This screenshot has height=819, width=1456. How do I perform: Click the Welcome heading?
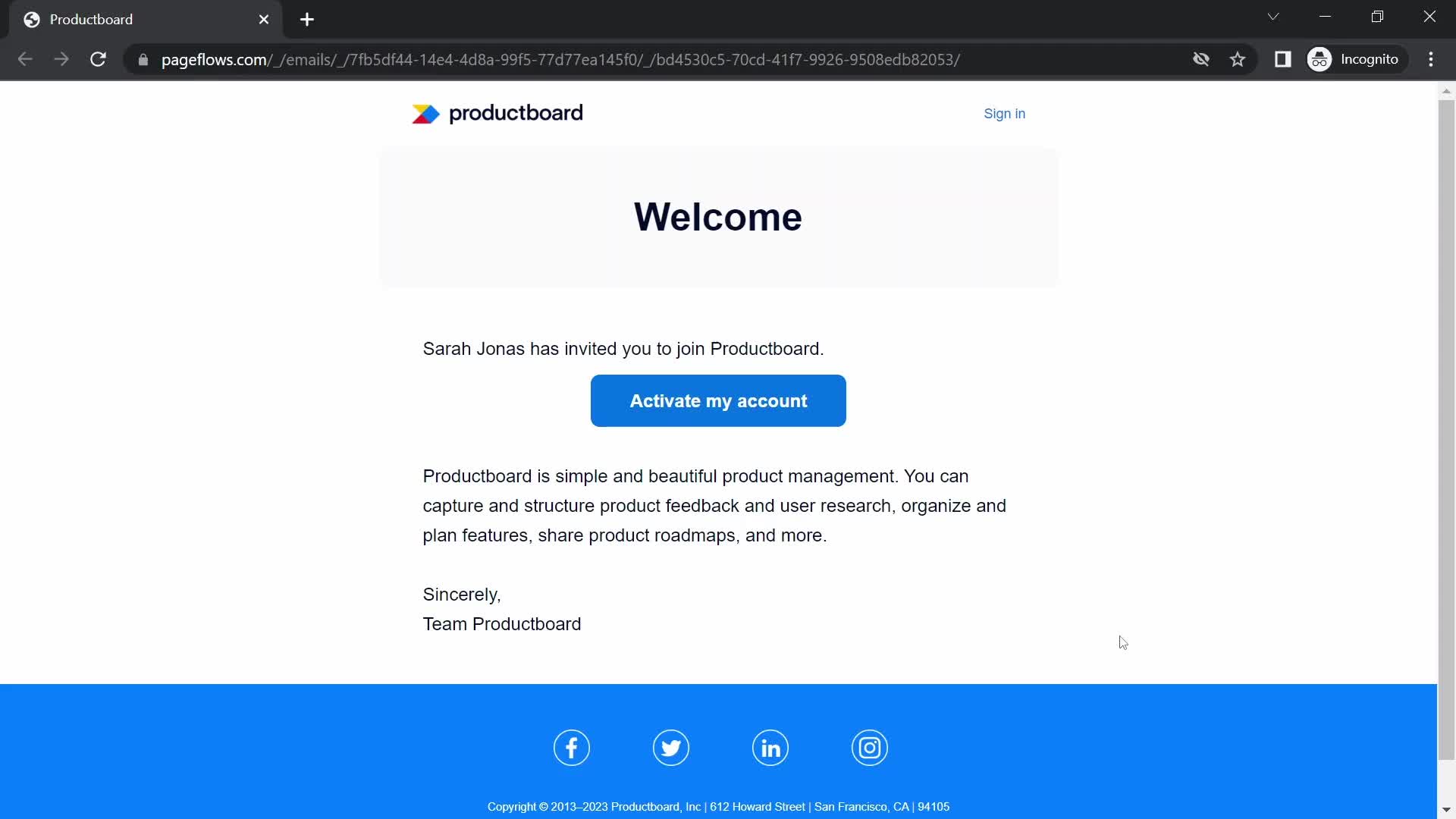click(x=717, y=217)
